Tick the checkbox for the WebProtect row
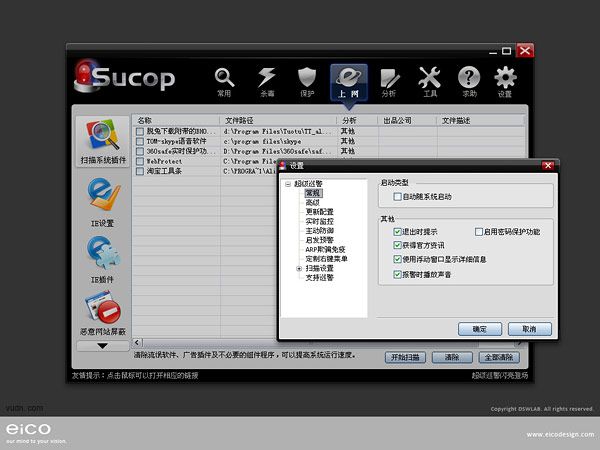 tap(141, 161)
